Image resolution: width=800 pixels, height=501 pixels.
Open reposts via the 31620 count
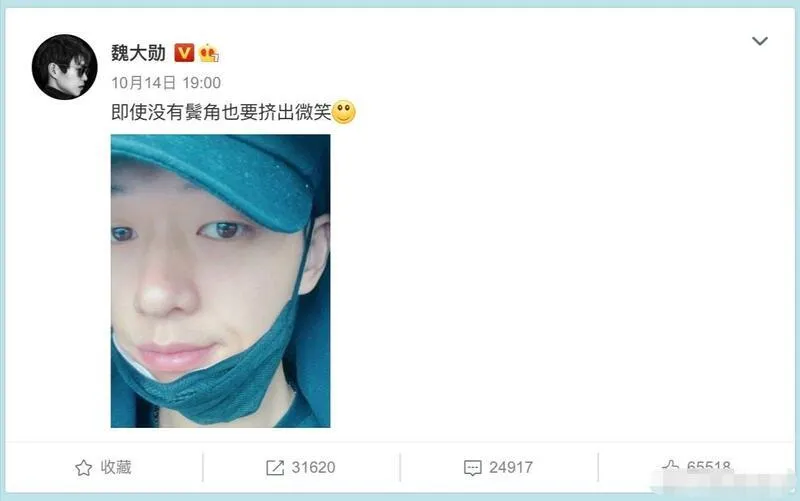pyautogui.click(x=313, y=467)
